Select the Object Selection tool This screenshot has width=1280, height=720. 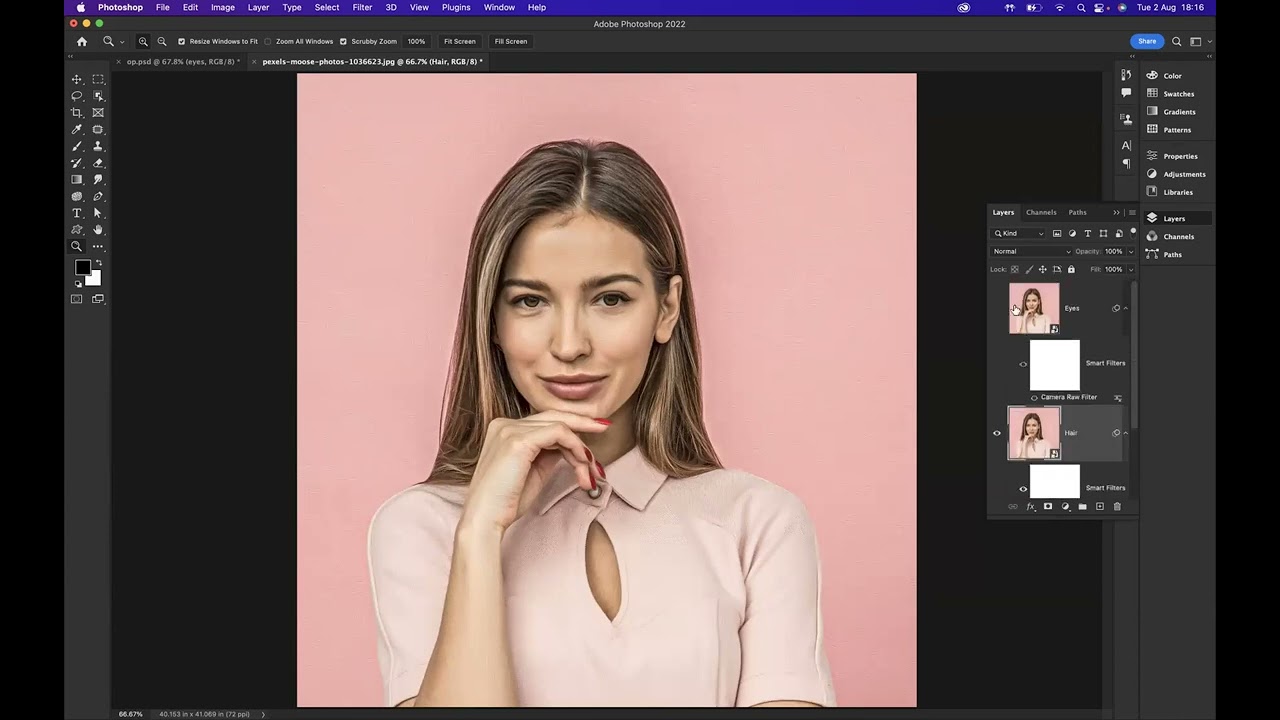(x=98, y=96)
